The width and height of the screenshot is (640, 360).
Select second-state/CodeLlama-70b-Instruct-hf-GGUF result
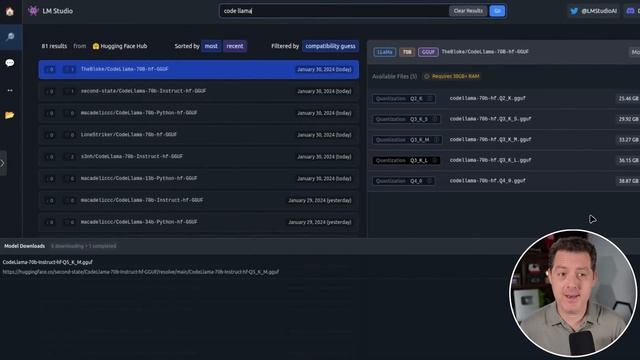click(x=199, y=91)
